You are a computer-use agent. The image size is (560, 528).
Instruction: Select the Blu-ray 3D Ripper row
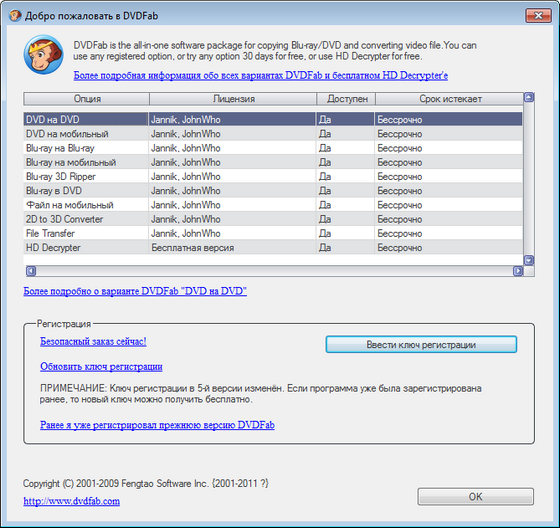[273, 176]
